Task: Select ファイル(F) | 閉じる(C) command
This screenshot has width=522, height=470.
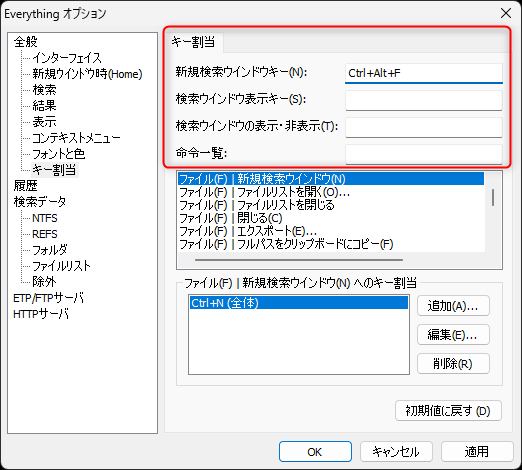Action: click(x=331, y=218)
